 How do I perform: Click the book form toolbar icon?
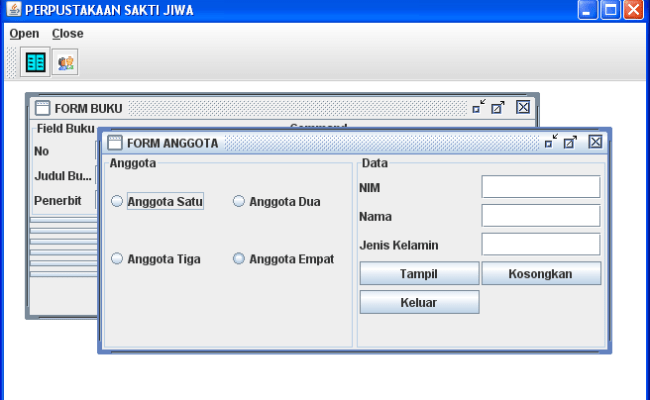[35, 62]
